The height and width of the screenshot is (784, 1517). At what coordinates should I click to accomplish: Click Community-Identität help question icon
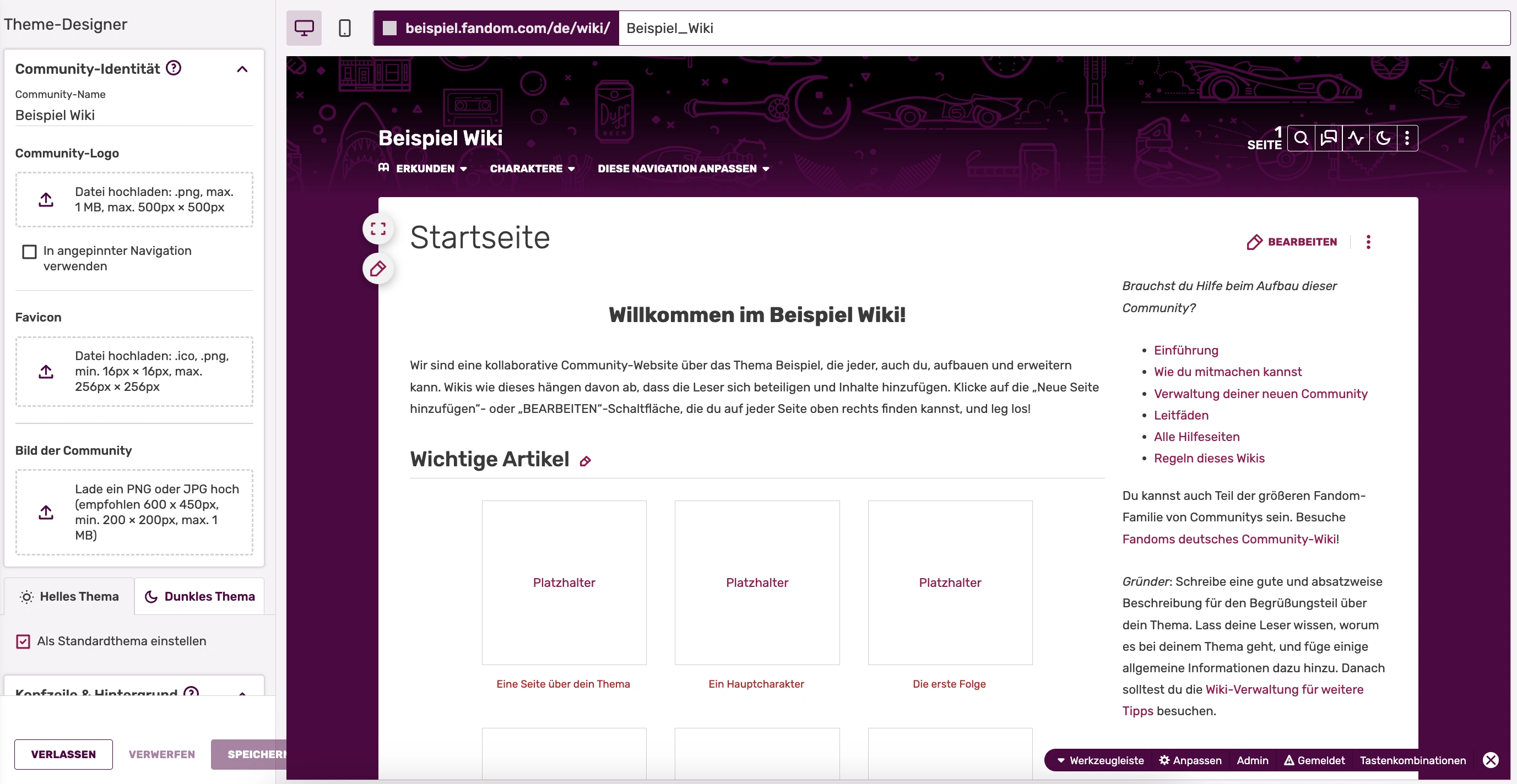point(173,68)
